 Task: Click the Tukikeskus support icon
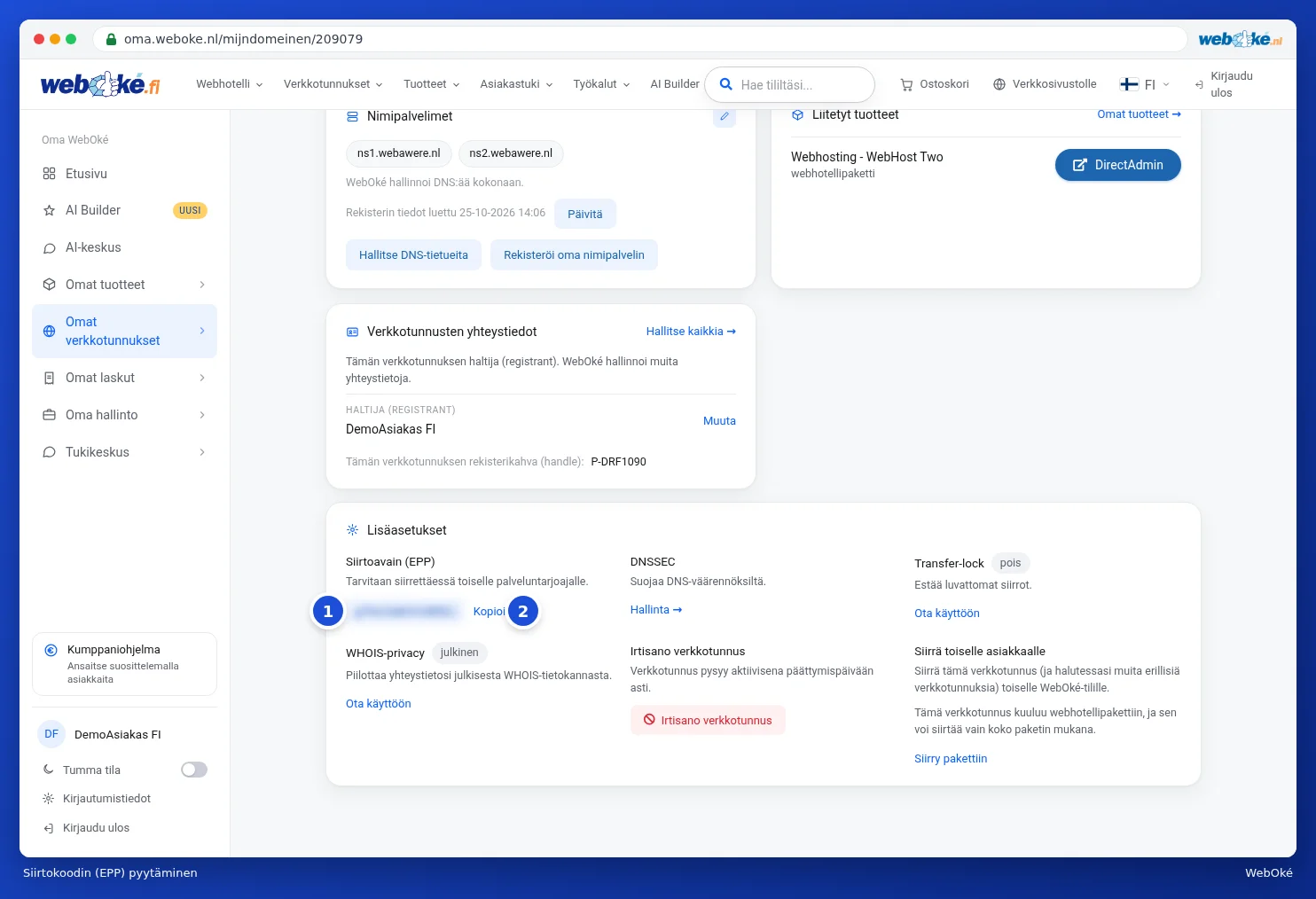50,452
